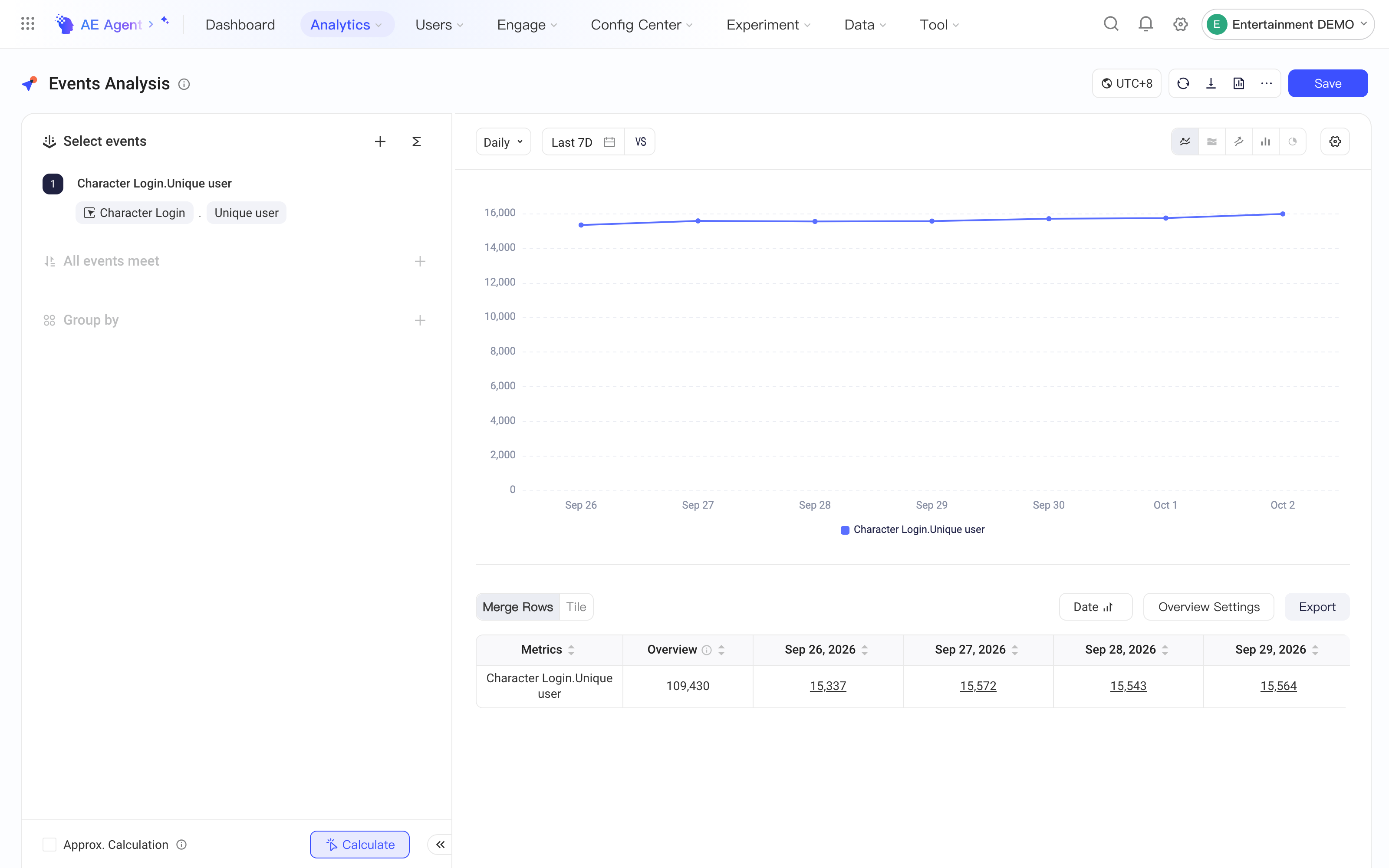Screen dimensions: 1389x868
Task: Select the bar chart view icon
Action: pos(1266,142)
